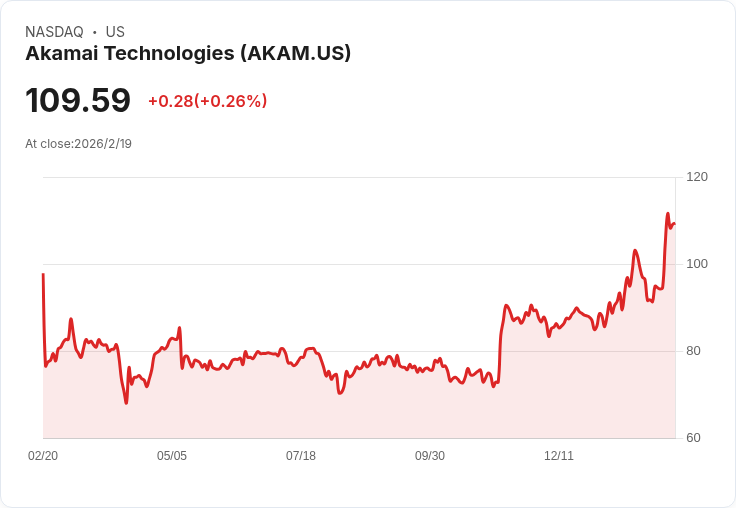The width and height of the screenshot is (736, 508).
Task: Select the 12/11 date on x-axis
Action: click(x=559, y=456)
